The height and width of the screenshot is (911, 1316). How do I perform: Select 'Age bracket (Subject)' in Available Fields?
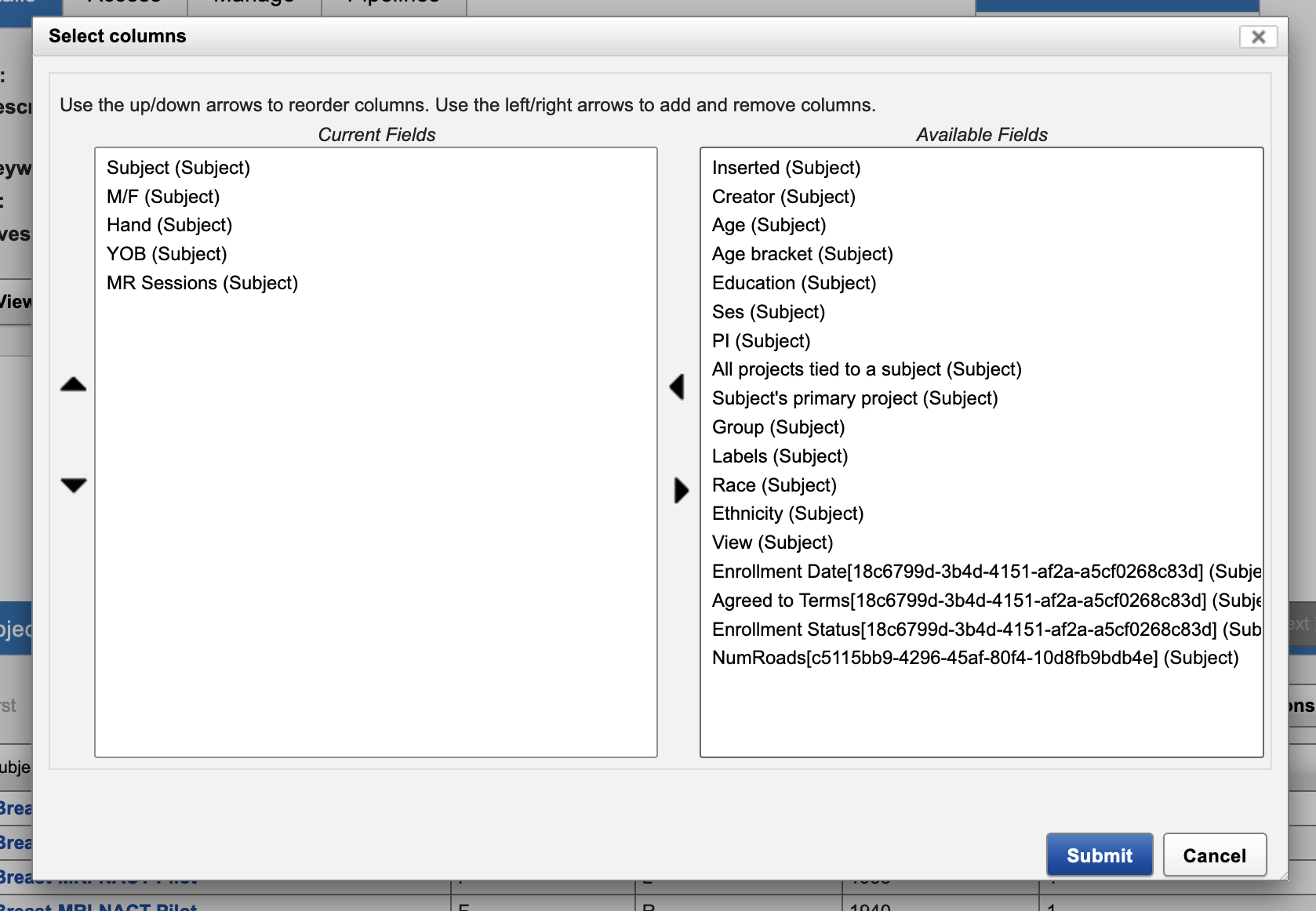(802, 254)
